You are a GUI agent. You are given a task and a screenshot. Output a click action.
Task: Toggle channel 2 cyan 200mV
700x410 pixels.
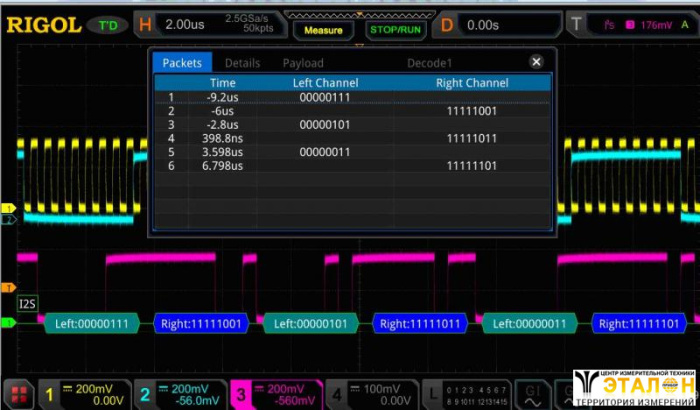(178, 392)
